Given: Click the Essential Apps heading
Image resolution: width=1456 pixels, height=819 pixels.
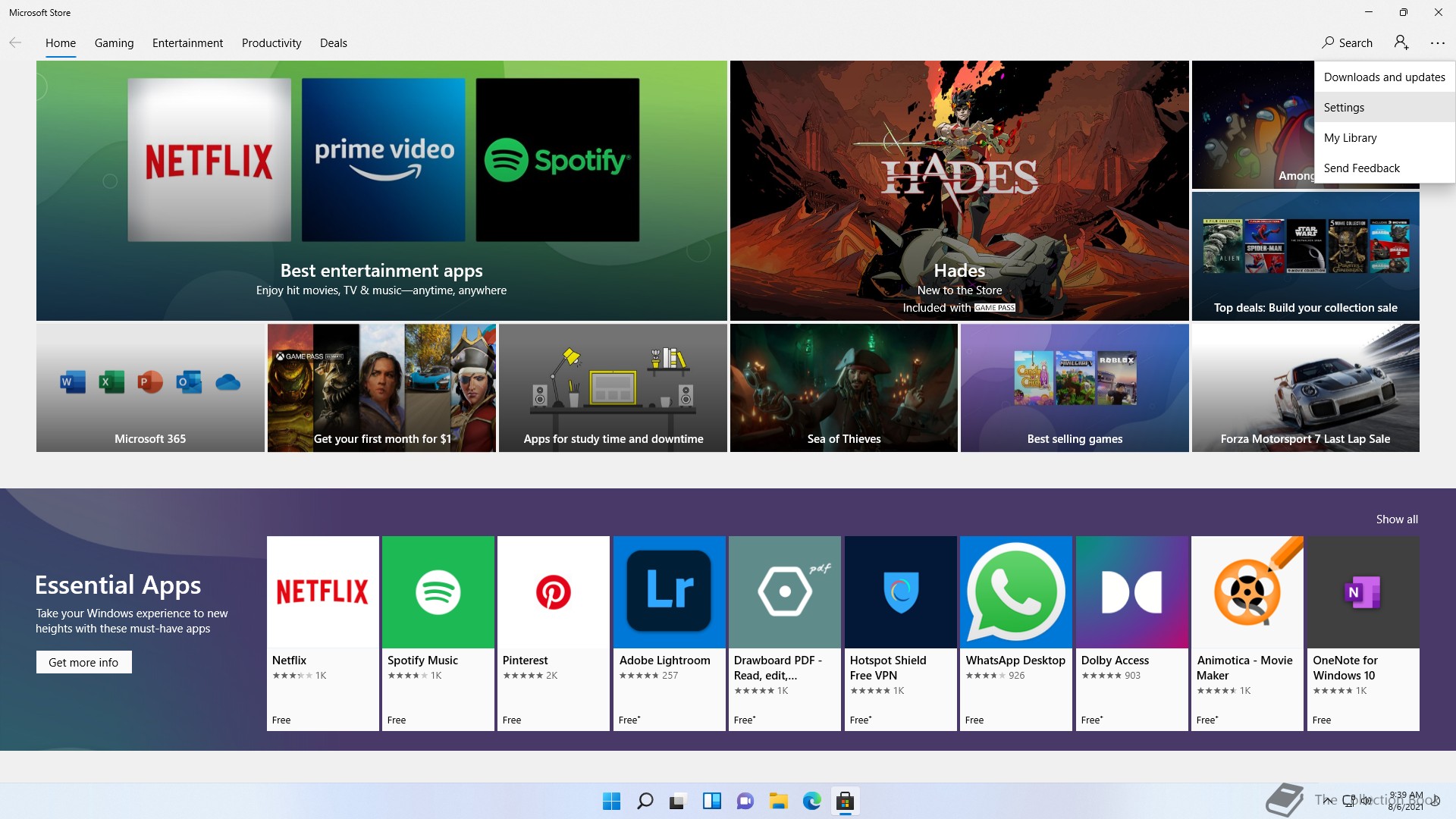Looking at the screenshot, I should click(x=118, y=585).
